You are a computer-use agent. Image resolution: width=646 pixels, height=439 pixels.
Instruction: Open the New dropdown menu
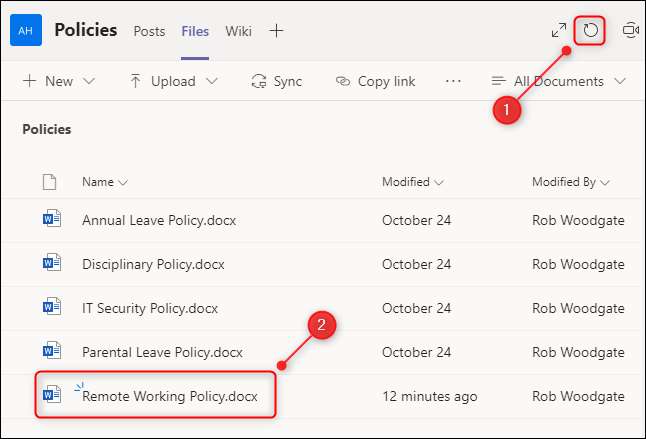(59, 81)
